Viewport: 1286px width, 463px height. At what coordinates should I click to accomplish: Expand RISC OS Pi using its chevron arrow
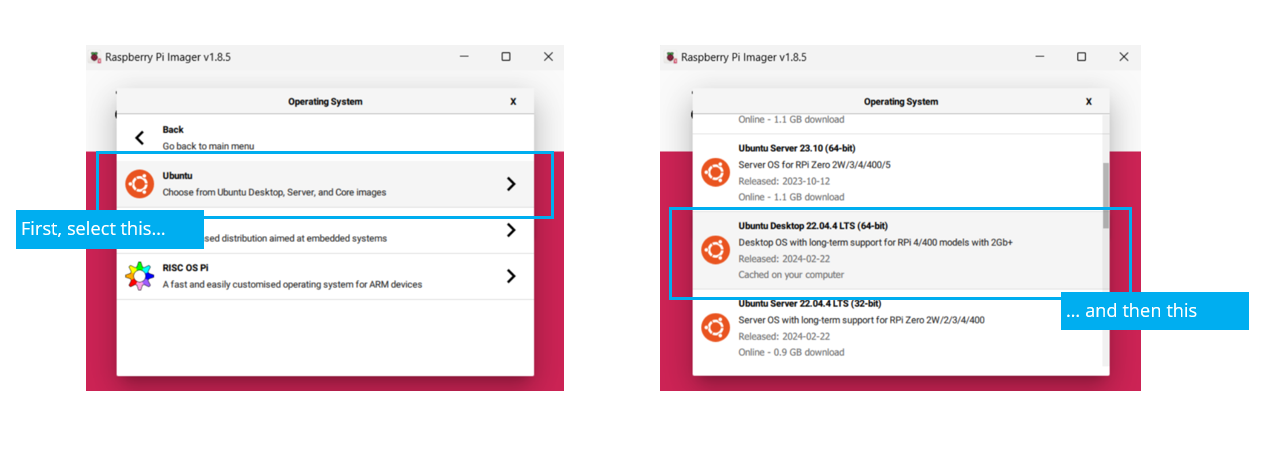tap(511, 276)
